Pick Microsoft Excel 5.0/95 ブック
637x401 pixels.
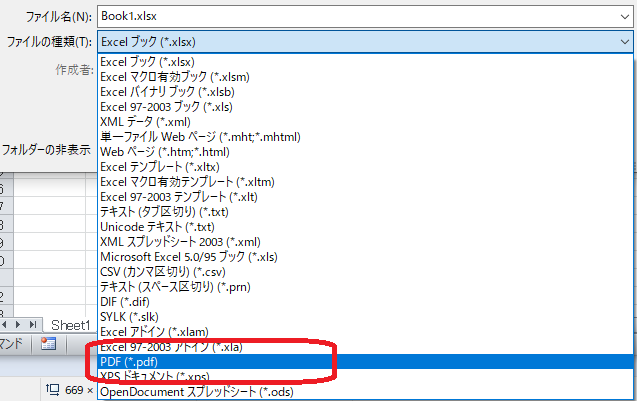[x=366, y=257]
